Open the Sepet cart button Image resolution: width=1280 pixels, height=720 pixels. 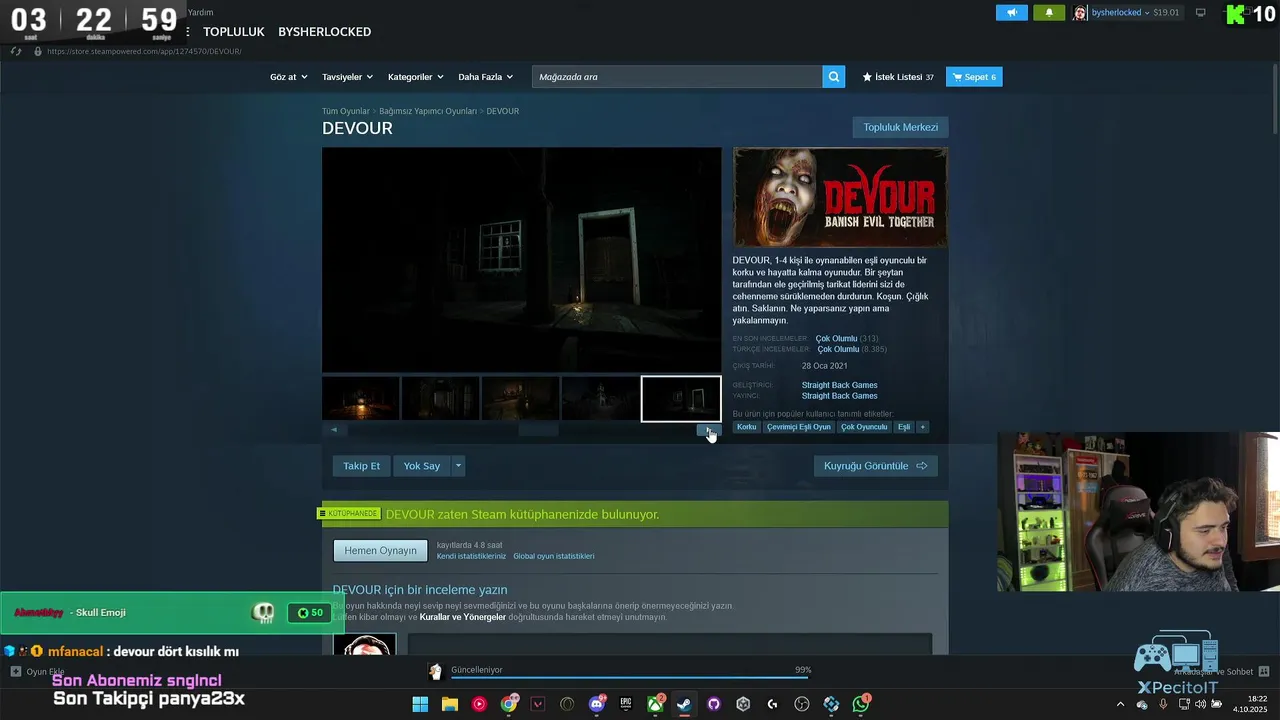[974, 77]
